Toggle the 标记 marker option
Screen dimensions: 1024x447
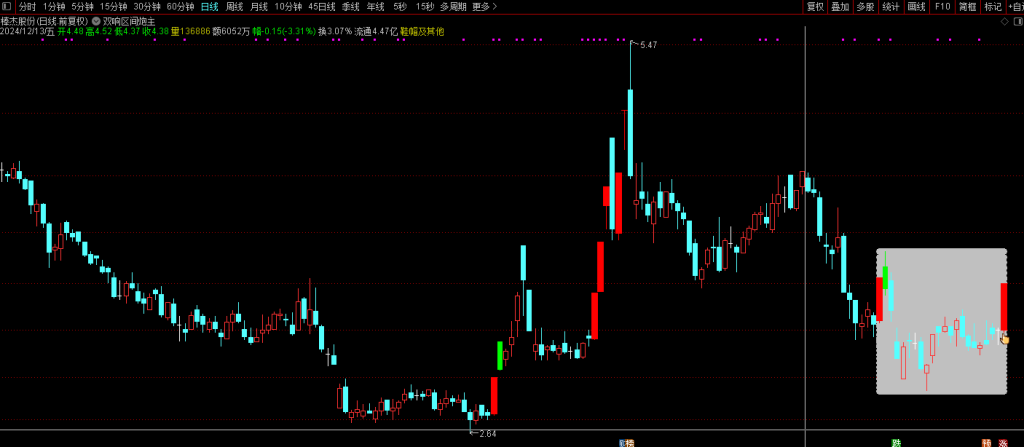[992, 6]
